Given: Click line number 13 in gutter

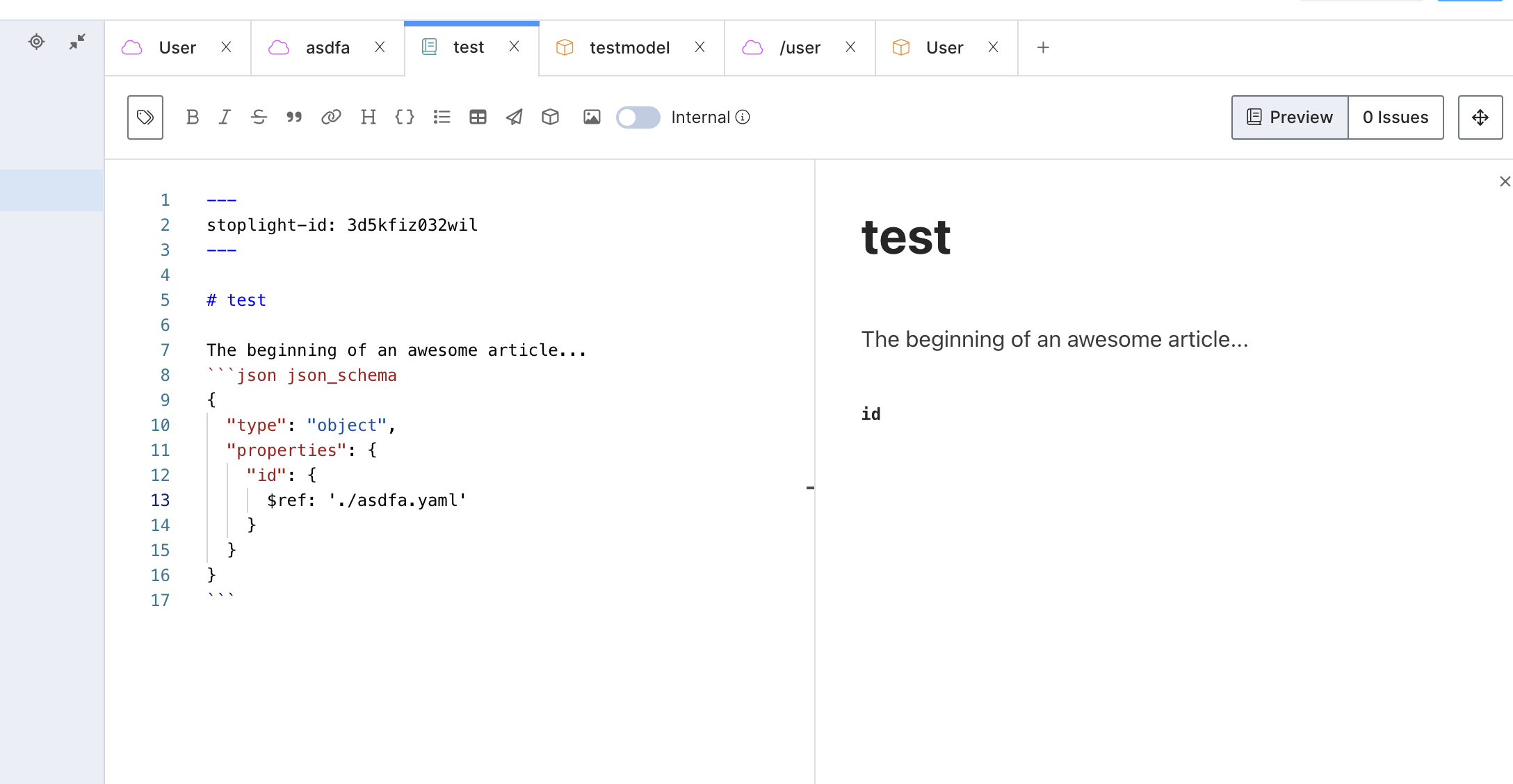Looking at the screenshot, I should [x=160, y=500].
